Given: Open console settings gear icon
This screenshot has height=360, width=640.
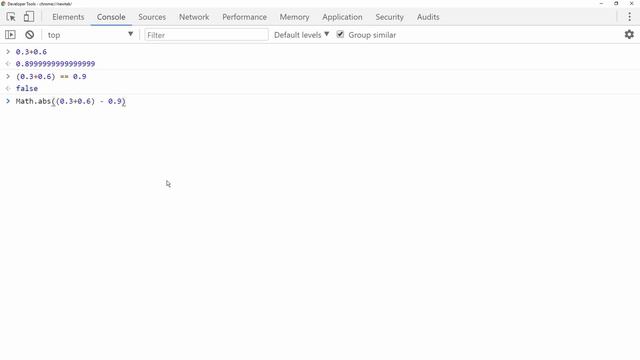Looking at the screenshot, I should [x=629, y=35].
